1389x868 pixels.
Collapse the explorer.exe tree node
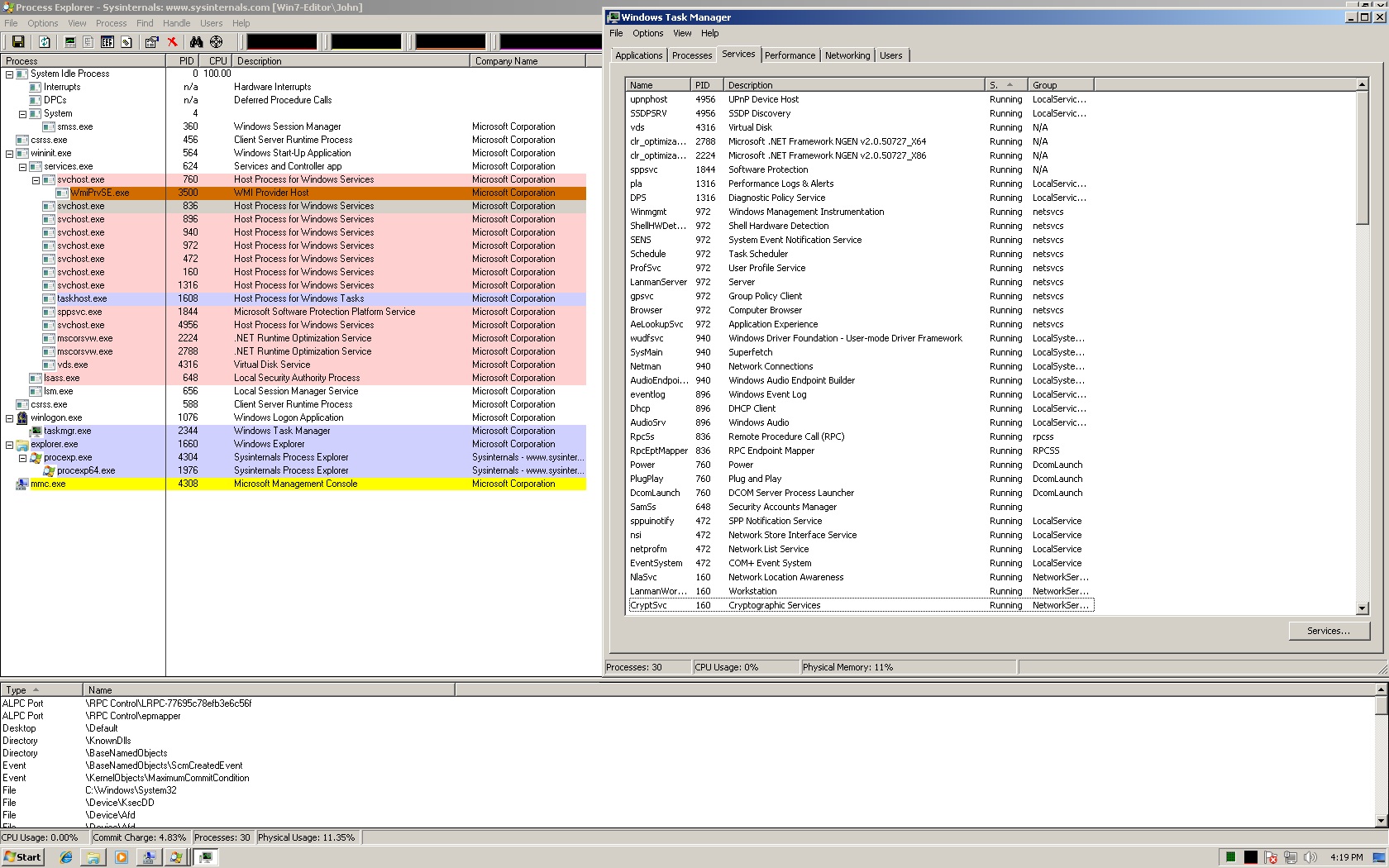click(10, 445)
